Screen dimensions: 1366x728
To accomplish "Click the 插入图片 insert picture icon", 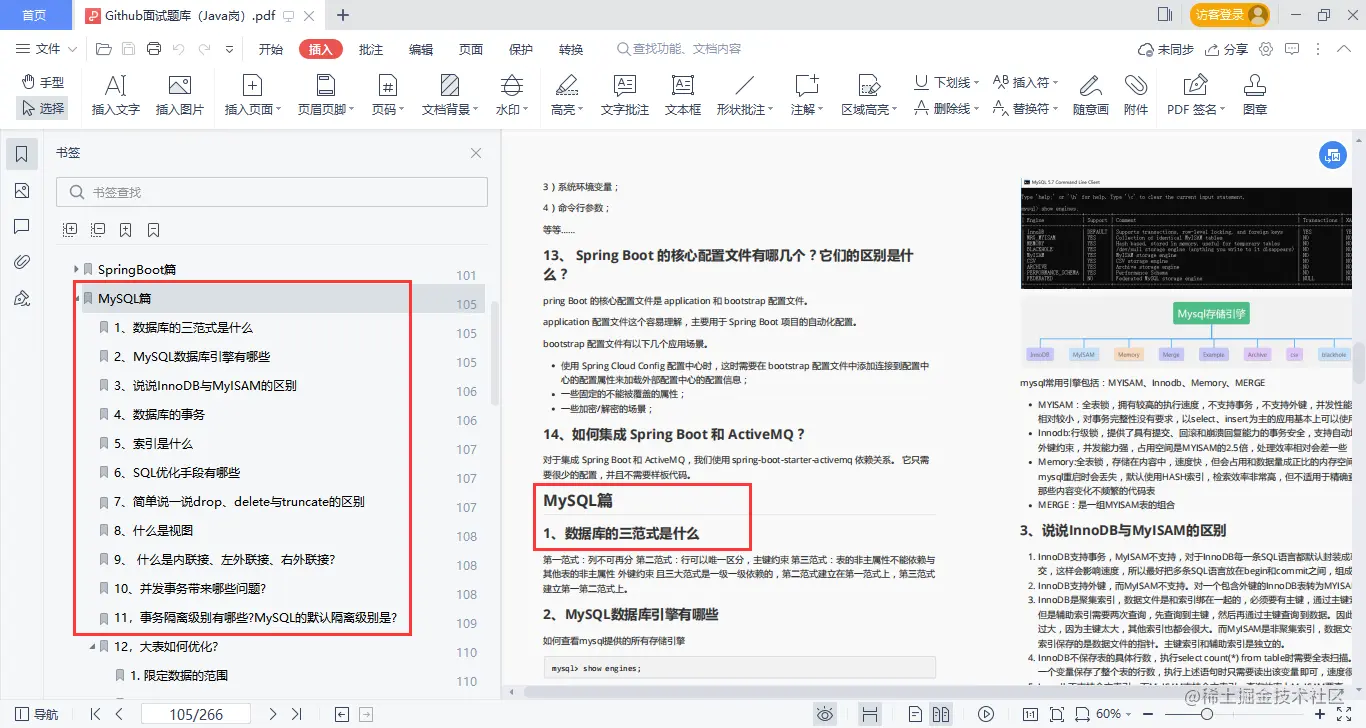I will tap(180, 95).
